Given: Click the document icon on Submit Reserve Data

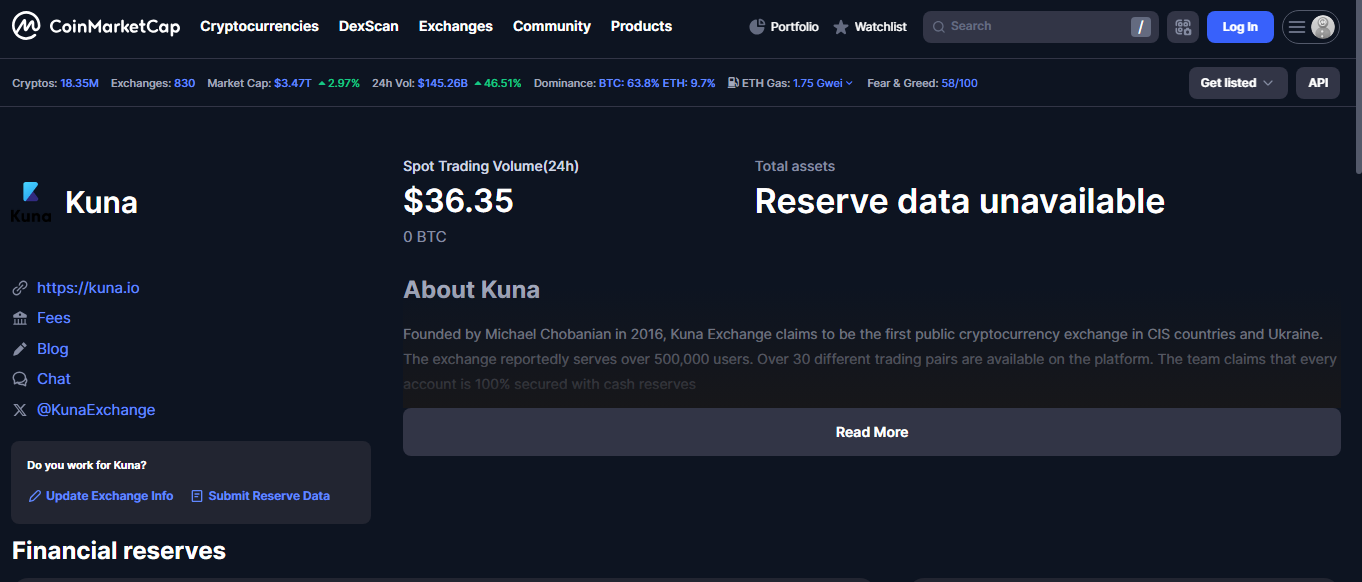Looking at the screenshot, I should 197,496.
